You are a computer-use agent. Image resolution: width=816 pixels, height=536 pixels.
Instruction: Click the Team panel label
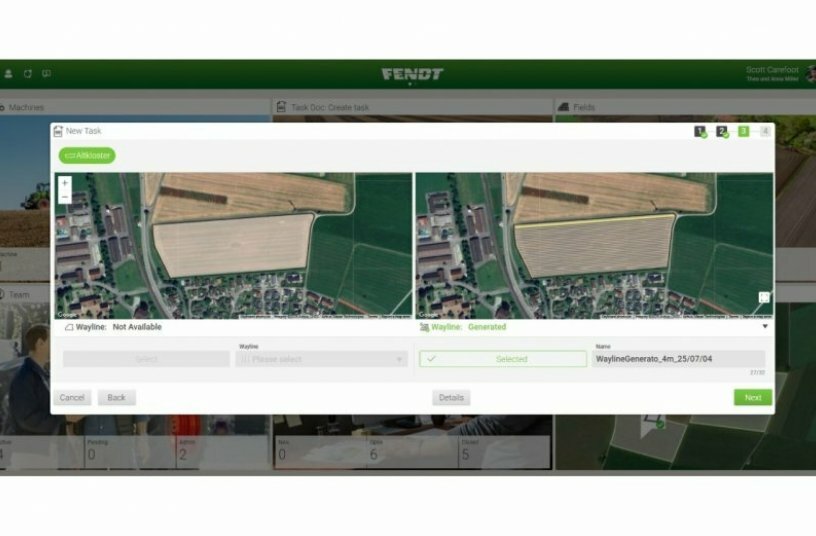coord(19,295)
